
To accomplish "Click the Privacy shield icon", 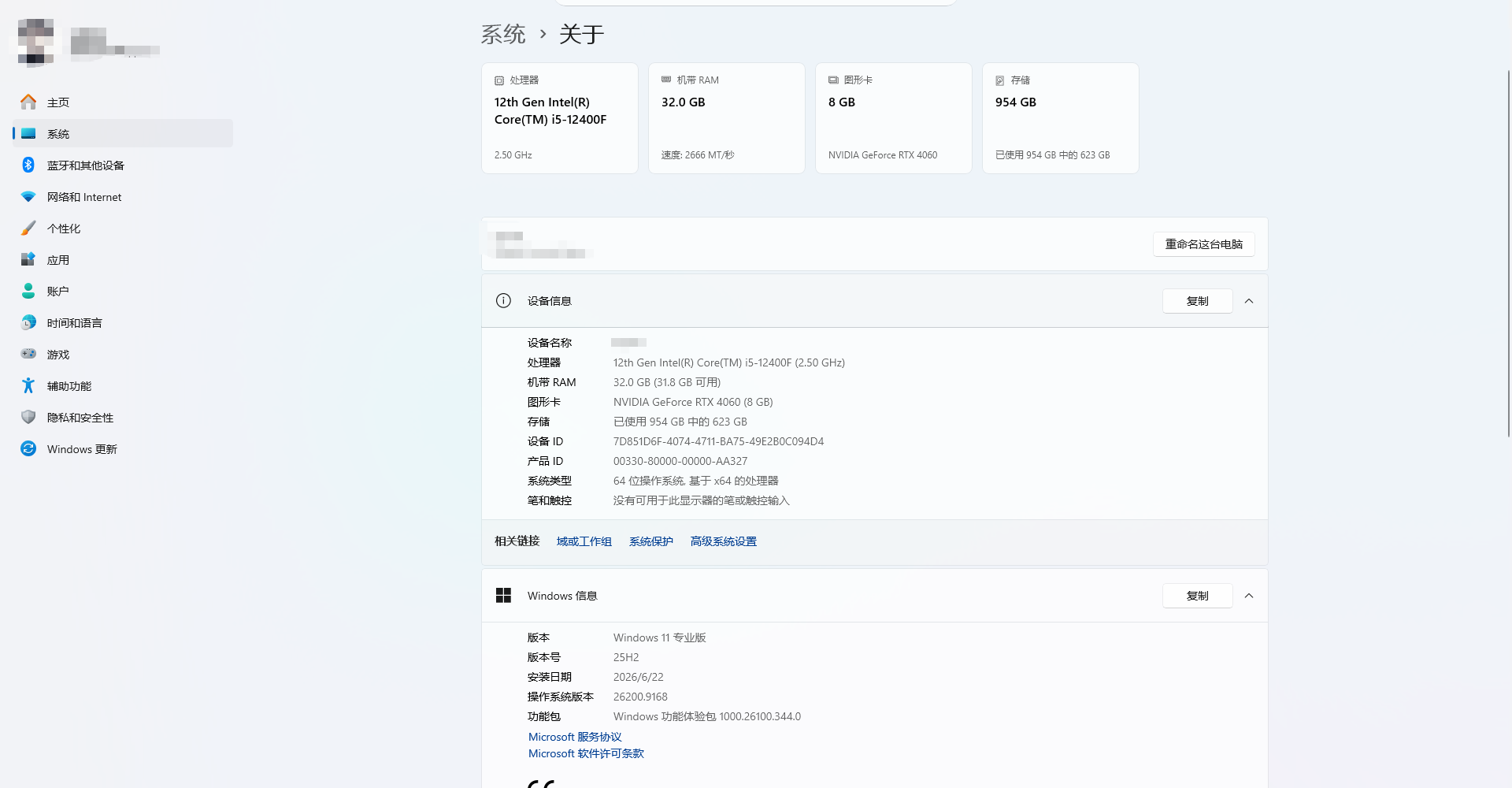I will pos(28,417).
